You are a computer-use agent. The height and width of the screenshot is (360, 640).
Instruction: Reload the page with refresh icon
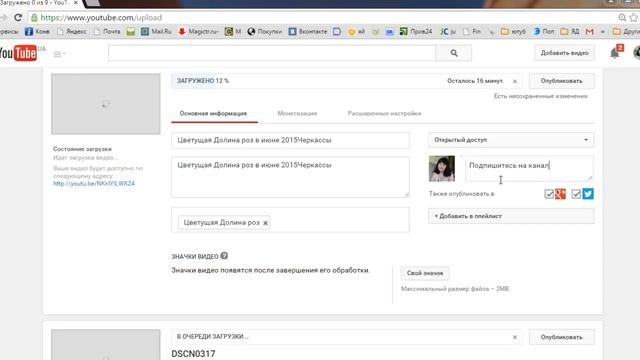pos(18,18)
